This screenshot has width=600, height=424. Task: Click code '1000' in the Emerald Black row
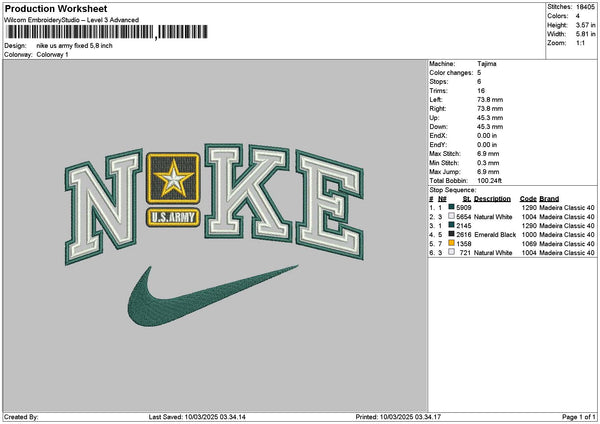click(x=529, y=235)
